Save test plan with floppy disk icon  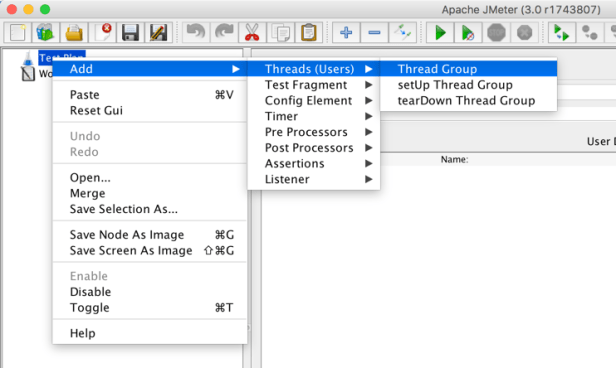coord(130,33)
